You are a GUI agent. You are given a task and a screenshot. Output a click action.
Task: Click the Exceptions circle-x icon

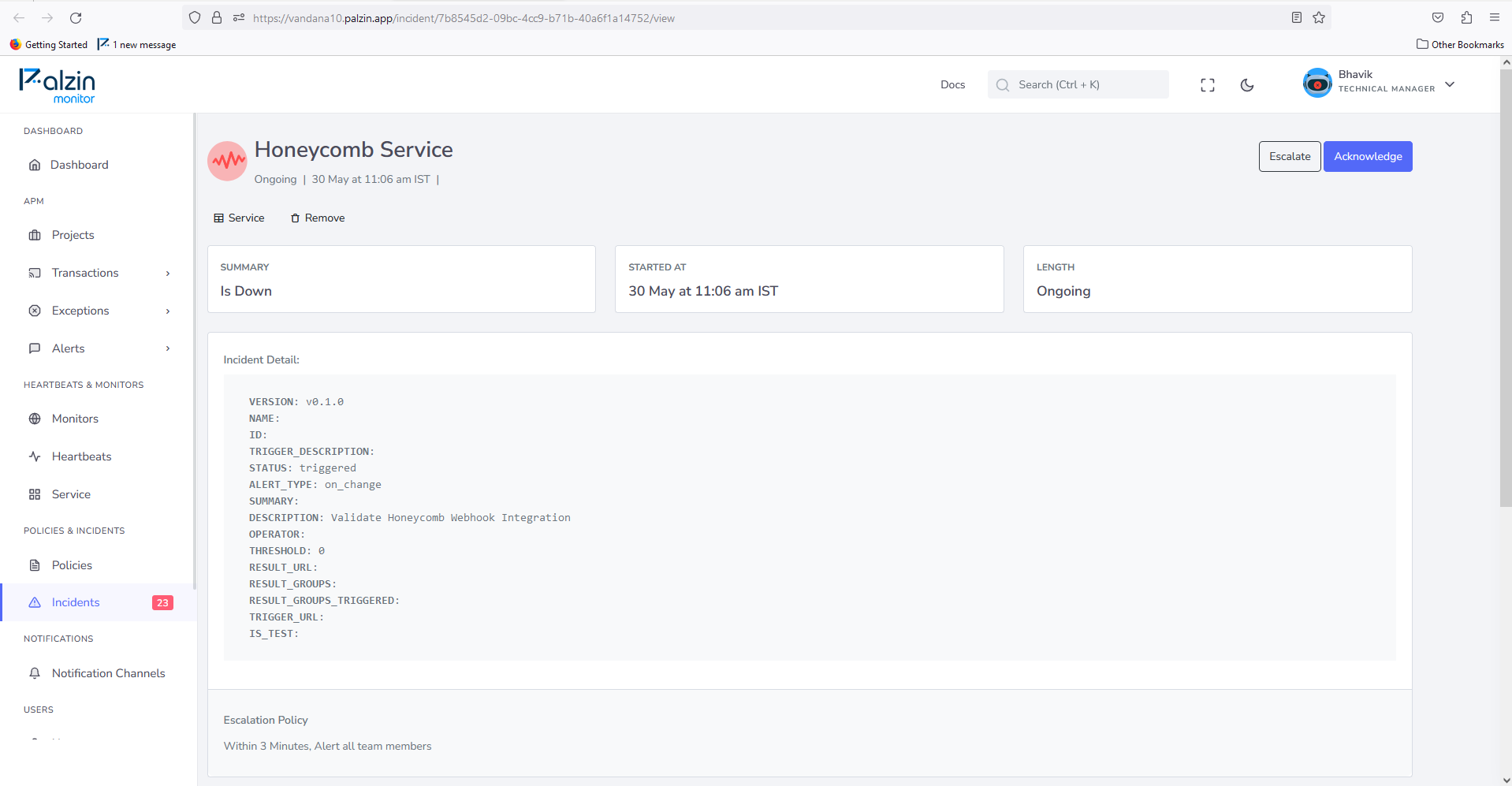(x=35, y=311)
